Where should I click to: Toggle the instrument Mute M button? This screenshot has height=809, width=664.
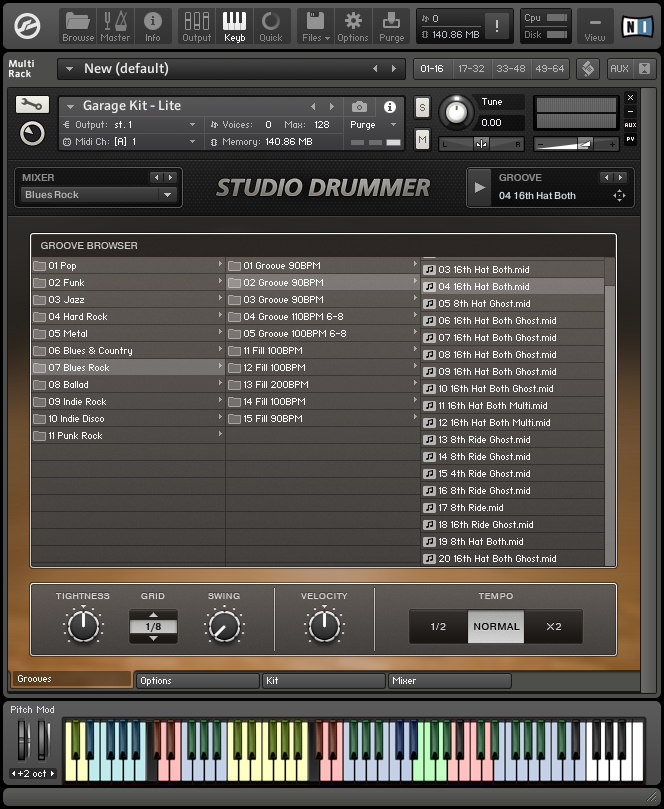point(422,139)
